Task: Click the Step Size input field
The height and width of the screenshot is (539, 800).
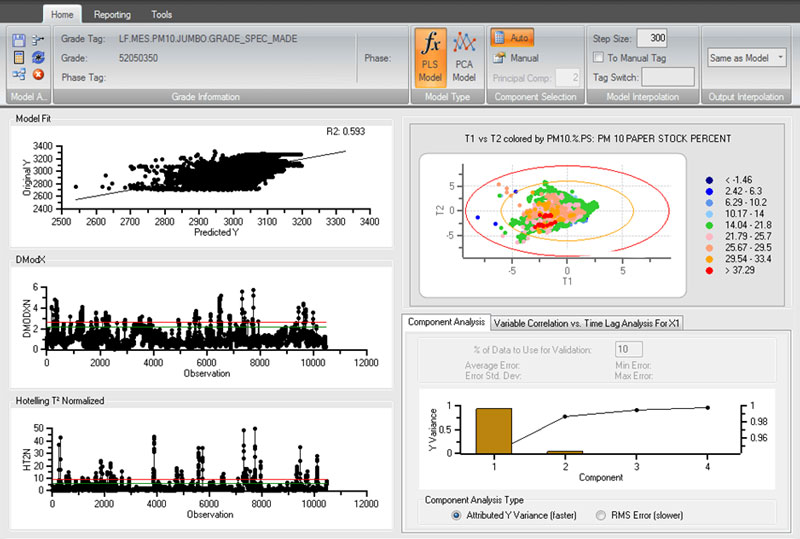Action: (652, 38)
